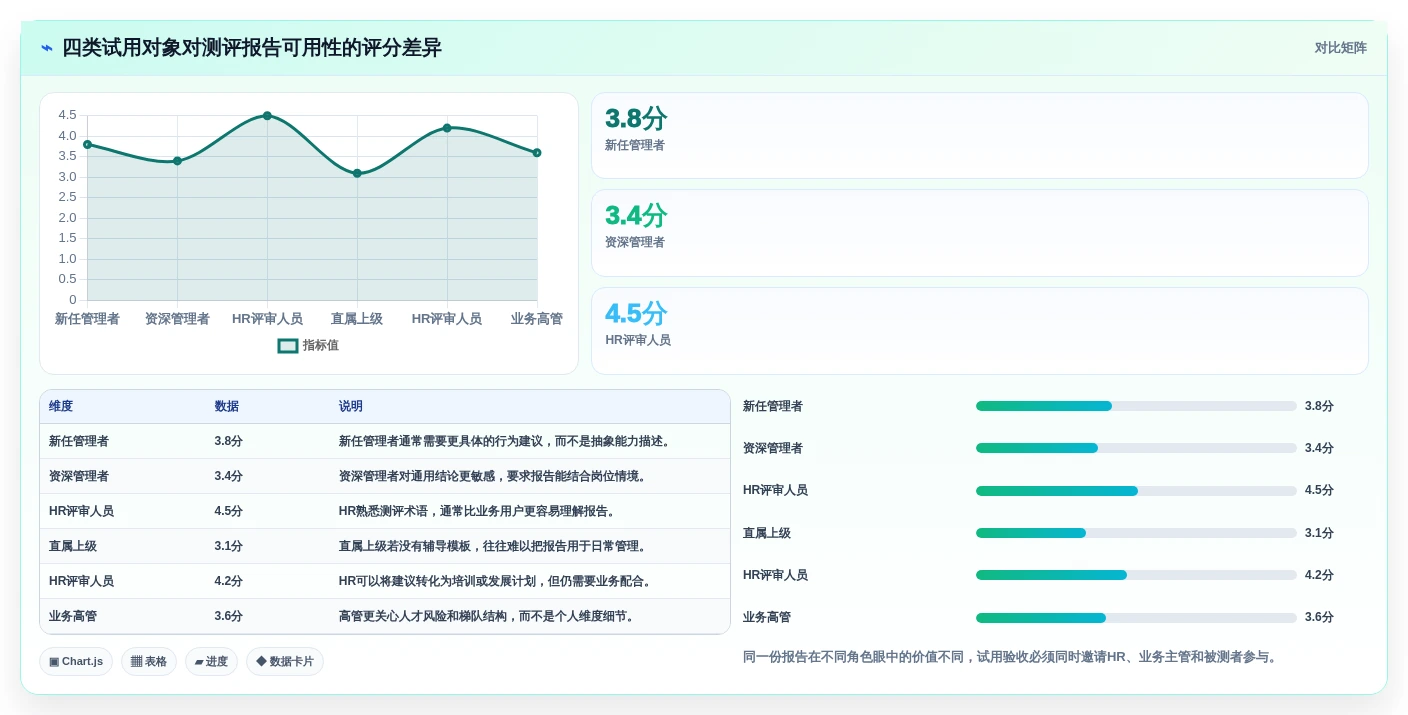The height and width of the screenshot is (715, 1408).
Task: Click the 资深管理者 label on chart x-axis
Action: pyautogui.click(x=177, y=319)
